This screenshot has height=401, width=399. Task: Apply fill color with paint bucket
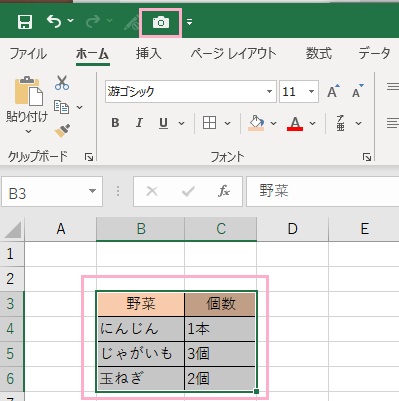point(256,123)
